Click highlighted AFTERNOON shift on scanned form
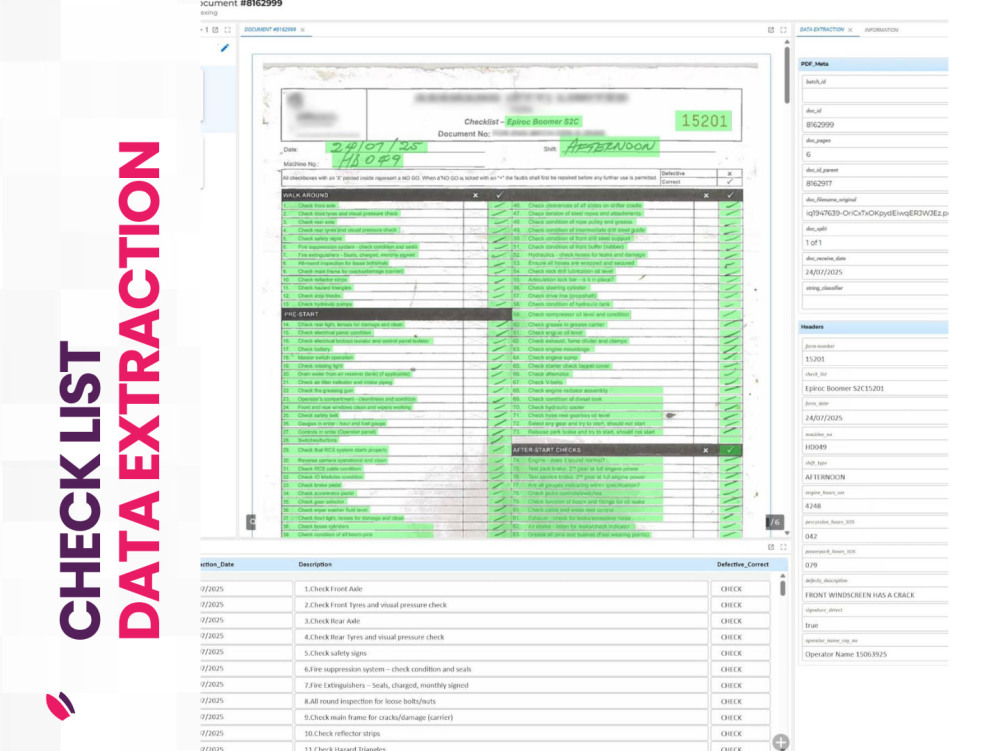Image resolution: width=1000 pixels, height=751 pixels. pyautogui.click(x=610, y=146)
